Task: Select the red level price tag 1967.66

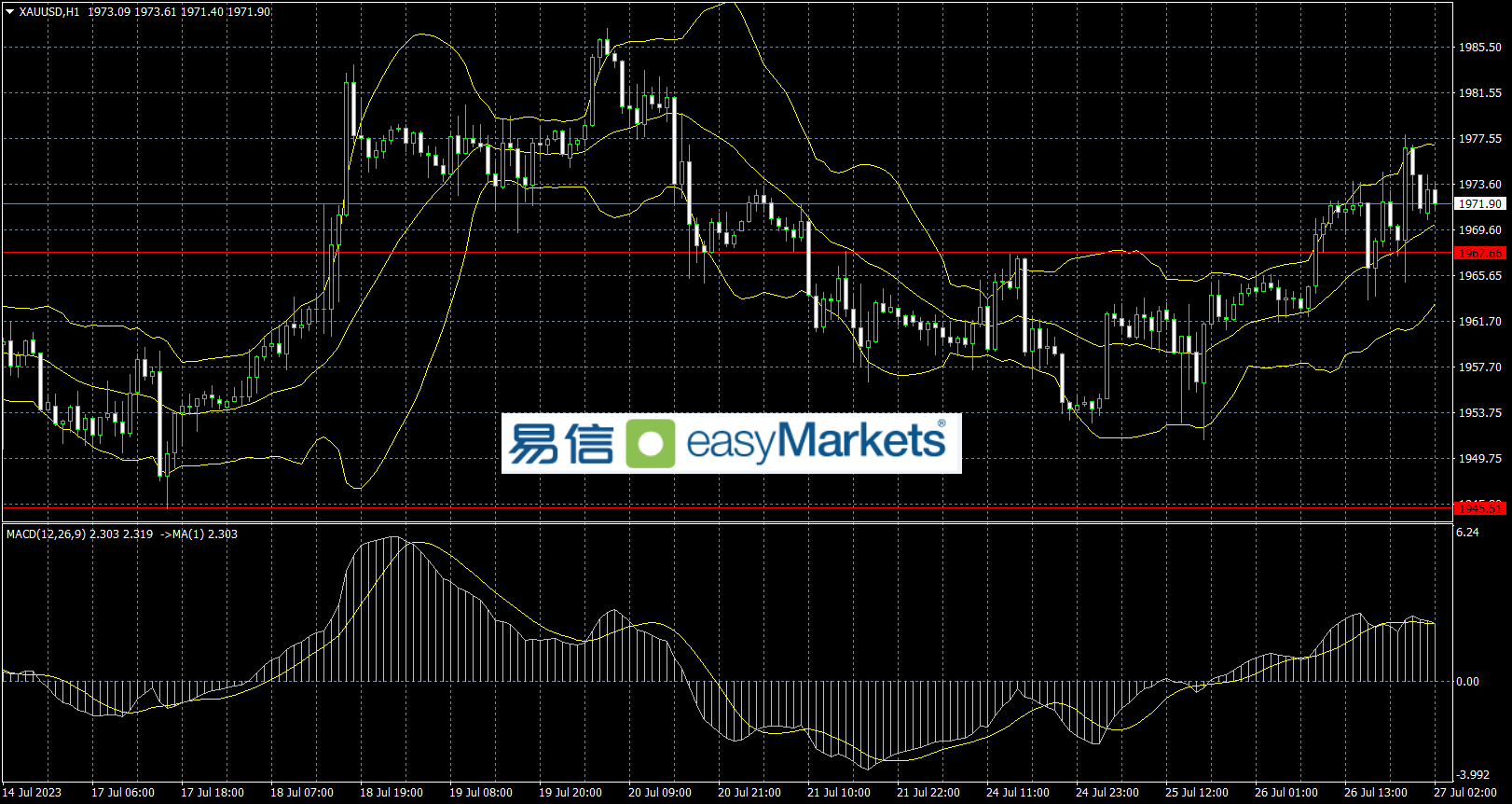Action: 1480,253
